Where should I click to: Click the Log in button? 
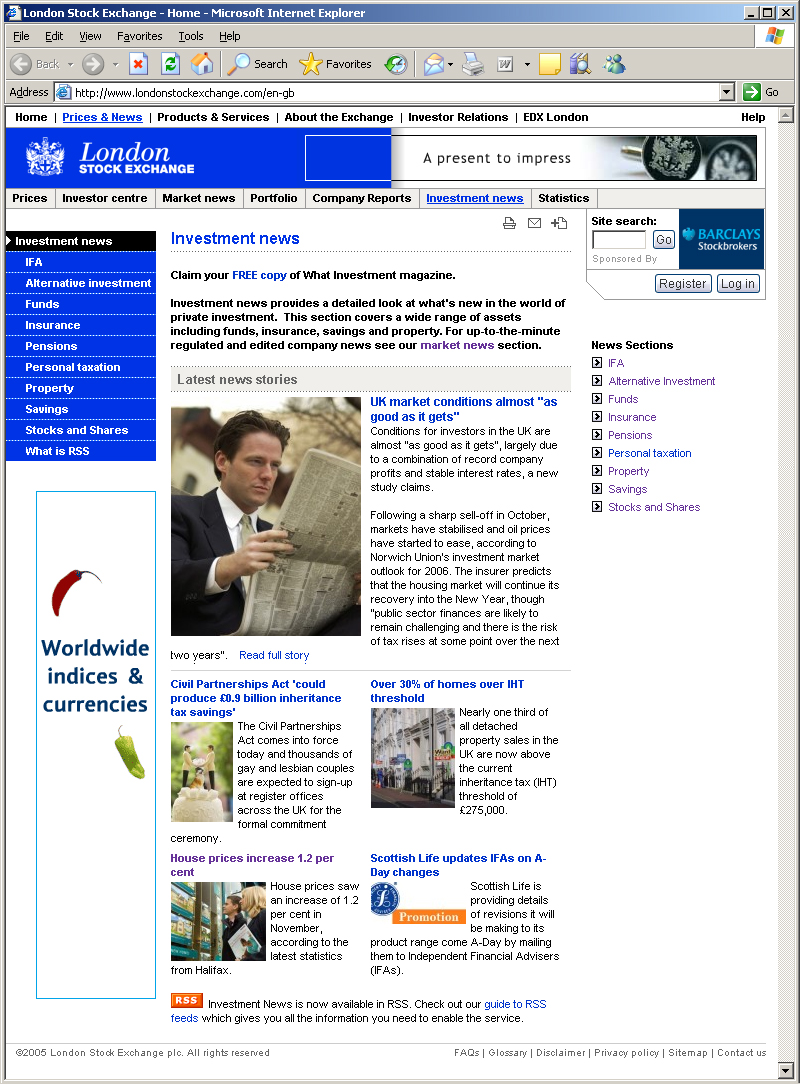tap(738, 284)
